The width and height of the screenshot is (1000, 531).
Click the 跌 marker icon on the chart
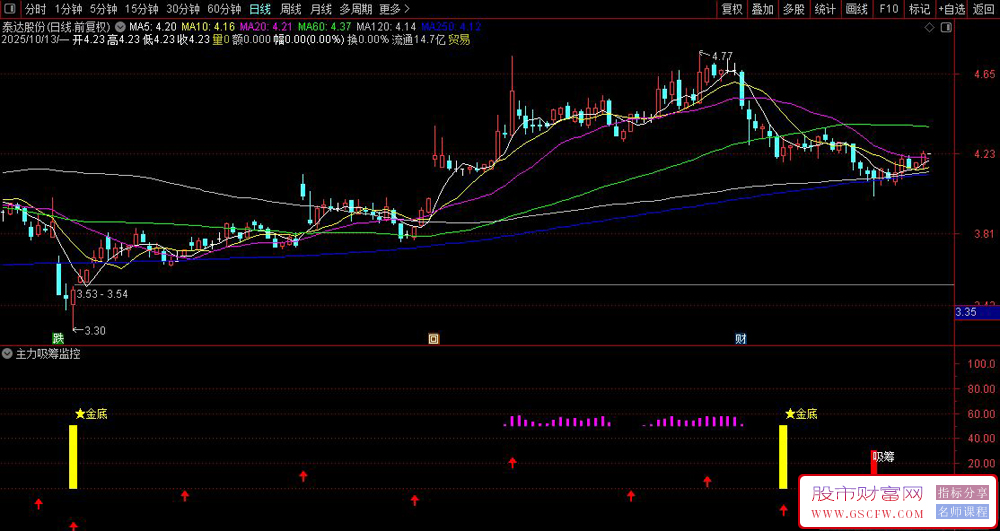click(58, 338)
